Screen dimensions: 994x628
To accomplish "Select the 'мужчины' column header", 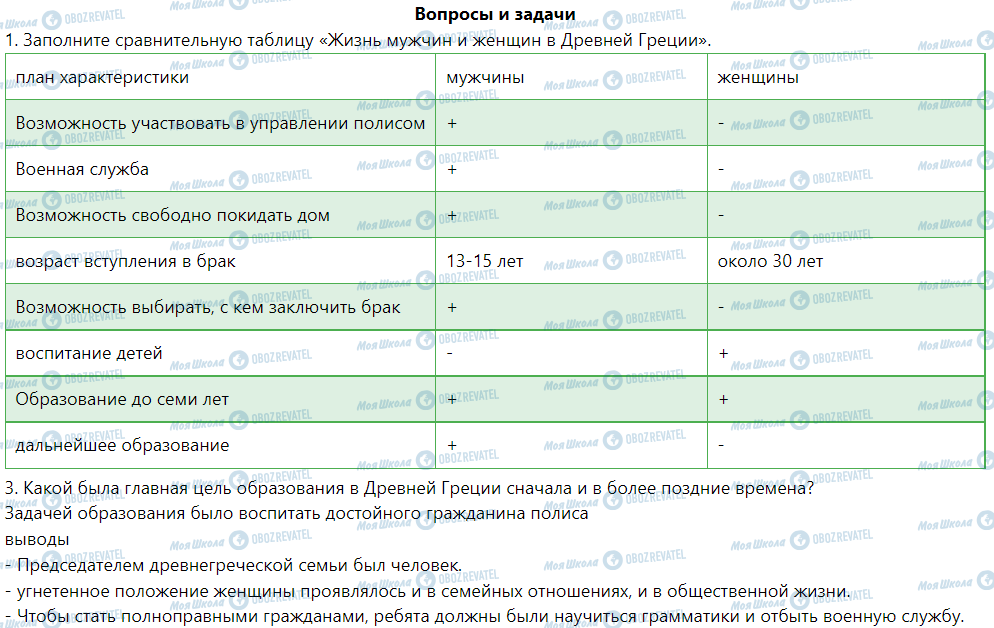I will 485,77.
